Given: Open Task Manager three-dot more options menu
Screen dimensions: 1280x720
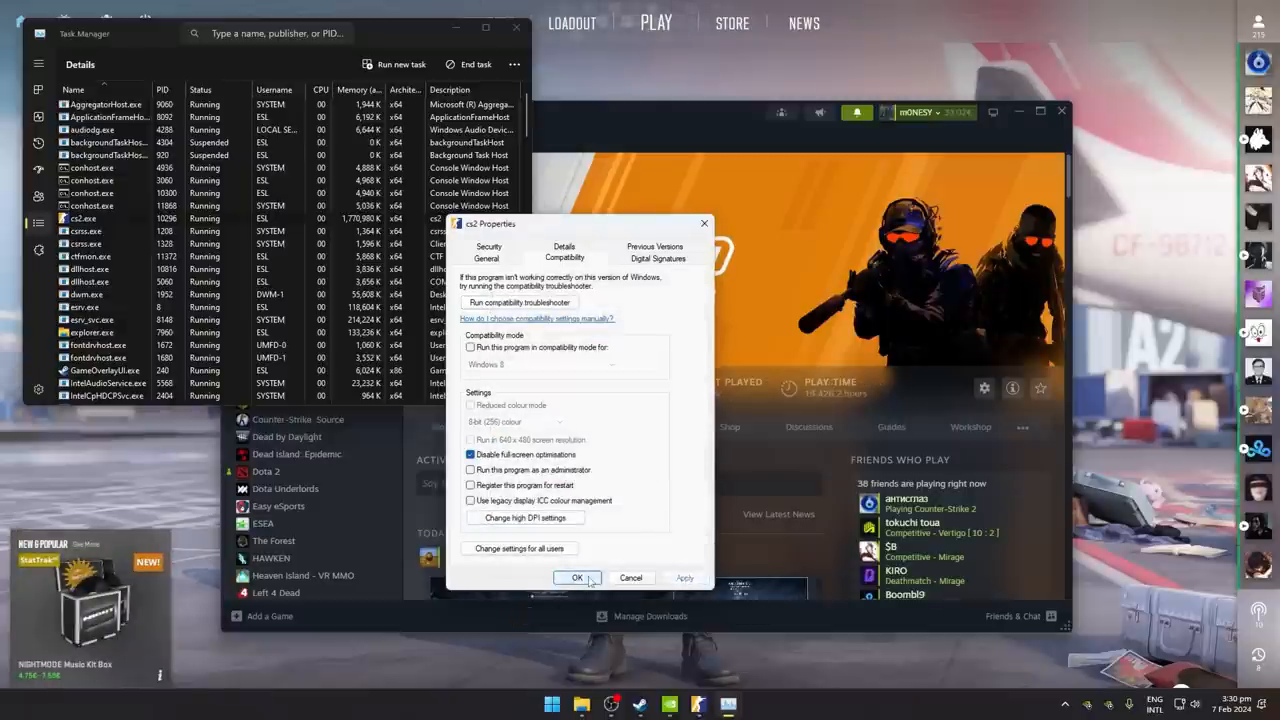Looking at the screenshot, I should coord(514,64).
